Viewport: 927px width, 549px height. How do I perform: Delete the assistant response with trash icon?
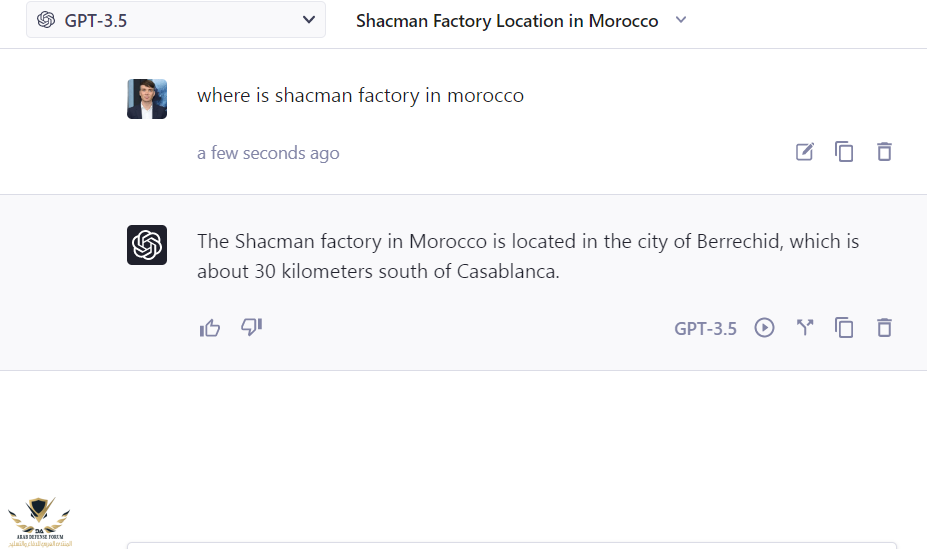click(884, 328)
